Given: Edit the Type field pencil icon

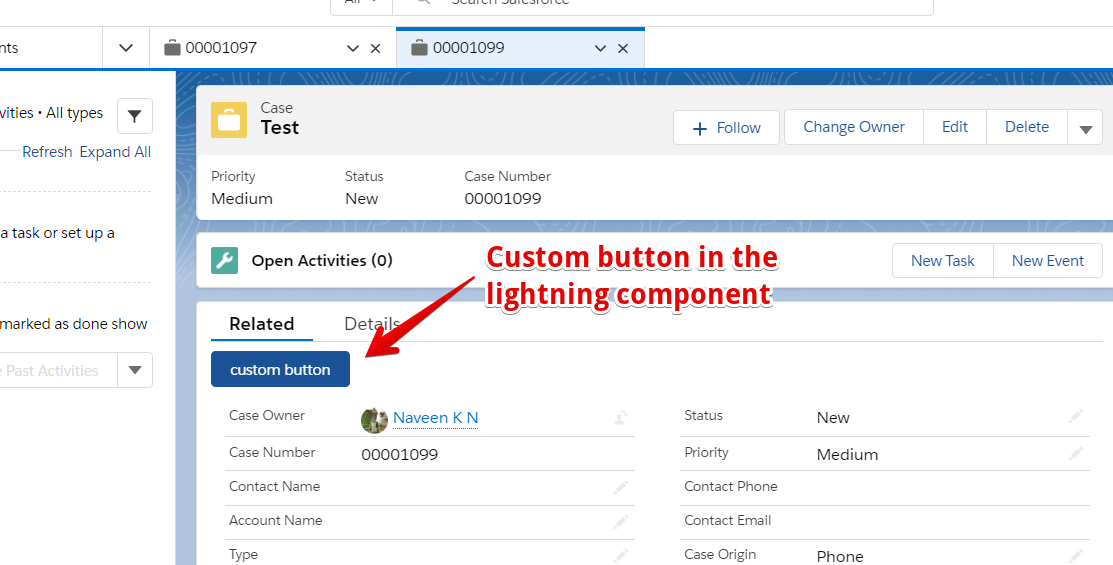Looking at the screenshot, I should coord(620,556).
